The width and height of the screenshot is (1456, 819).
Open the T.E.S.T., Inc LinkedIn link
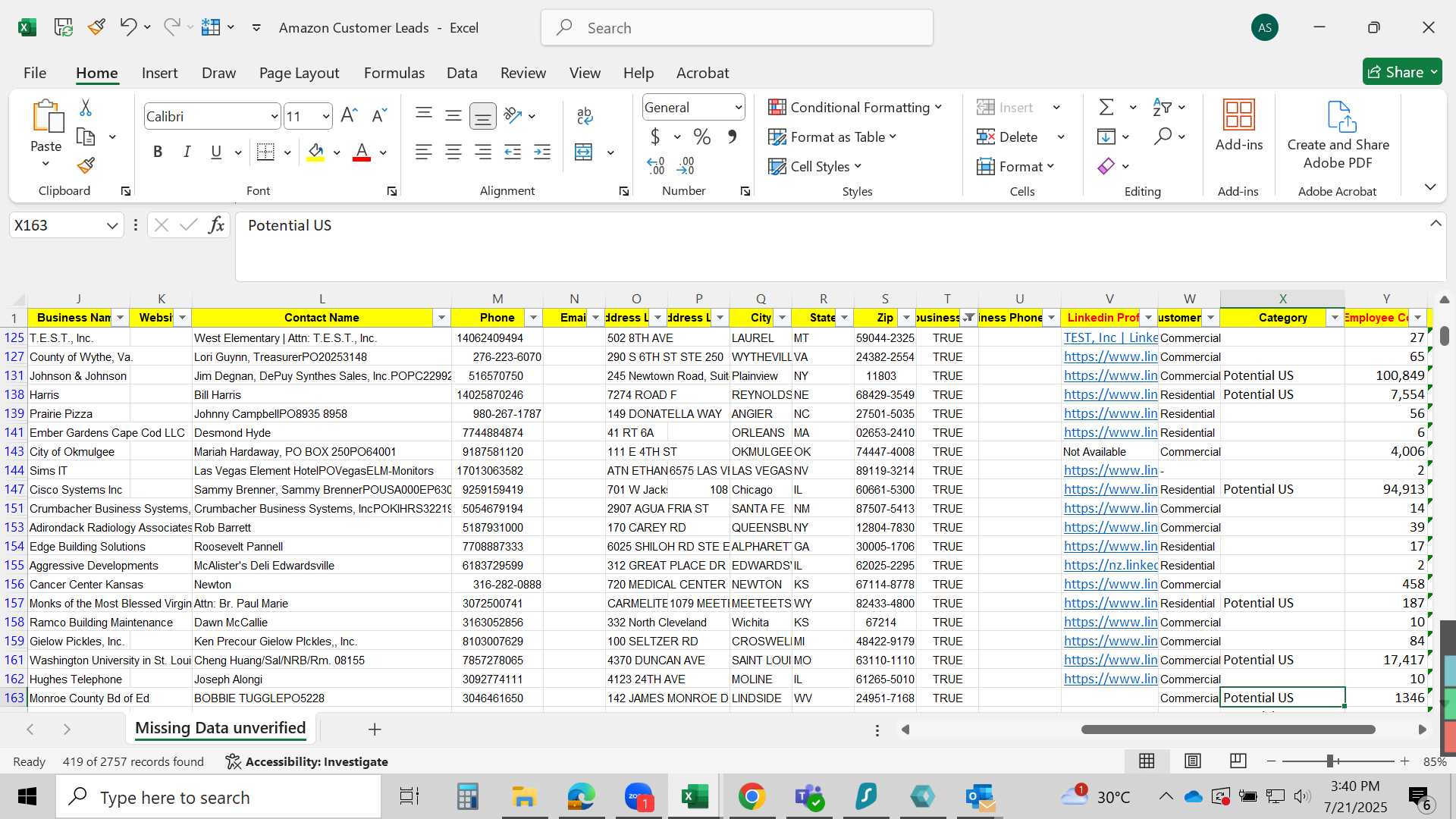coord(1110,337)
